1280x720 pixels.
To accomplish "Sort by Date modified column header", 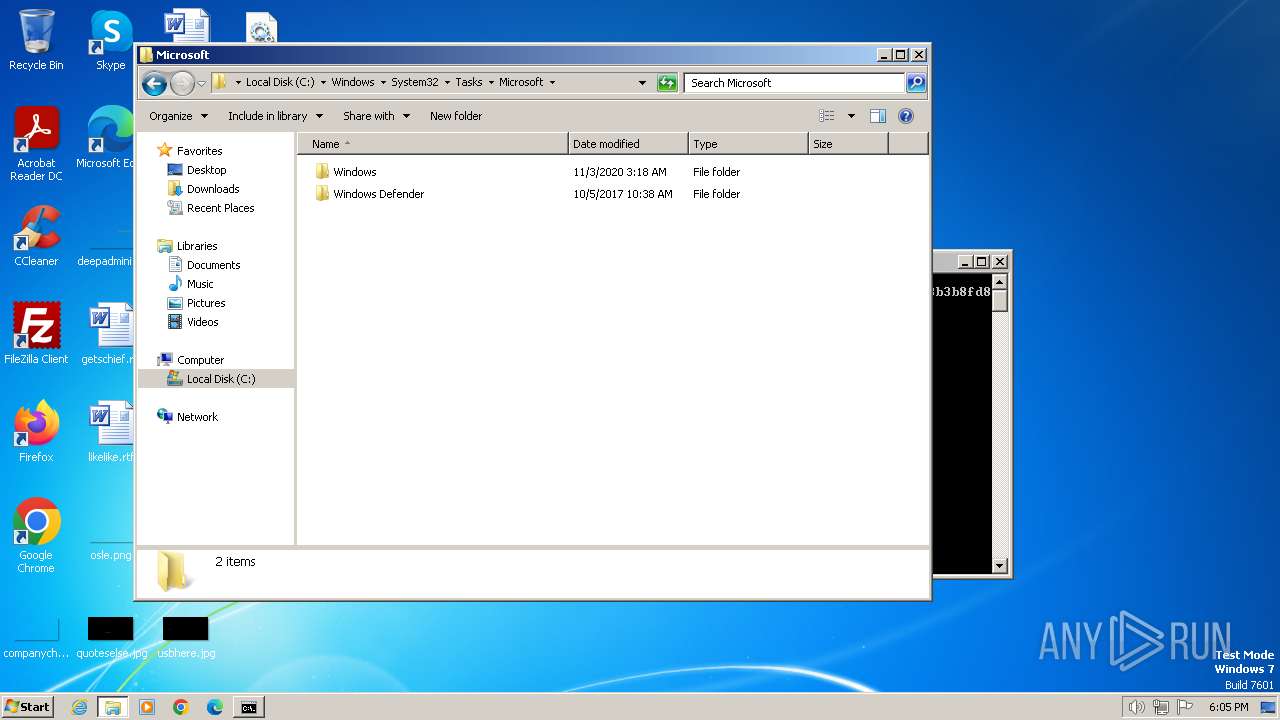I will tap(628, 144).
